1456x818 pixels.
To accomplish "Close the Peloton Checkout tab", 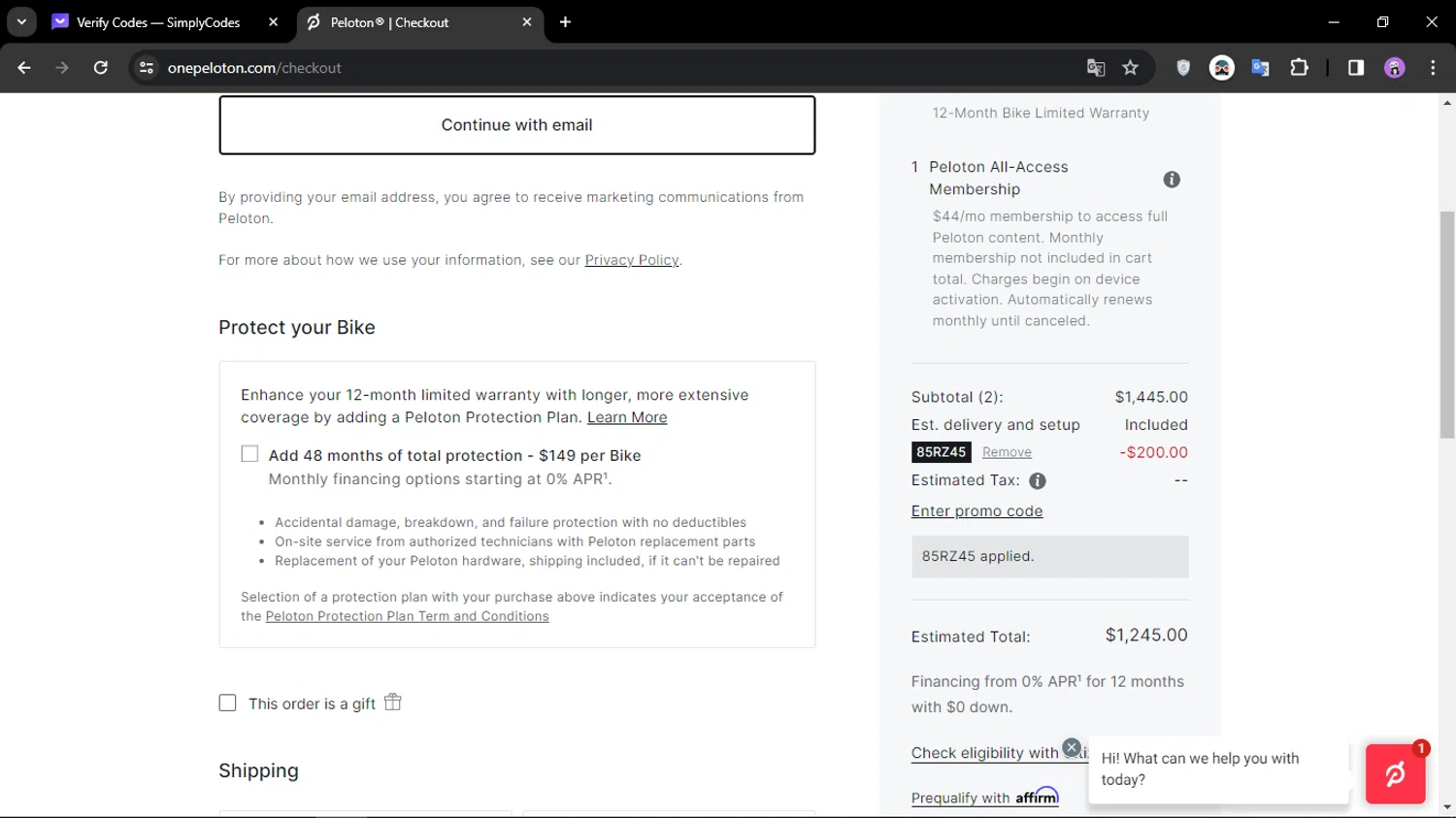I will pos(526,22).
